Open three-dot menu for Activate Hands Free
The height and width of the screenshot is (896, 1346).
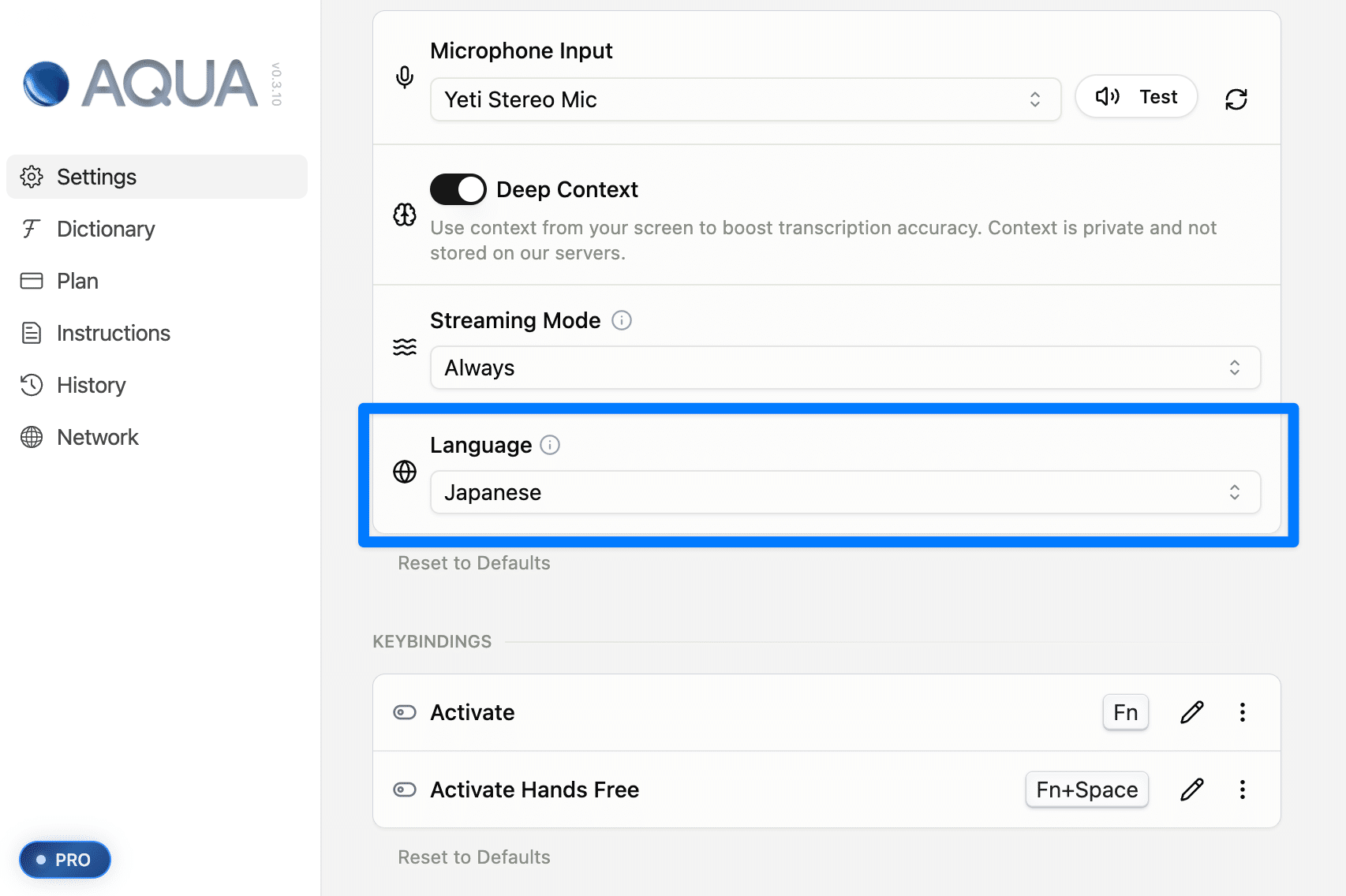click(1242, 790)
